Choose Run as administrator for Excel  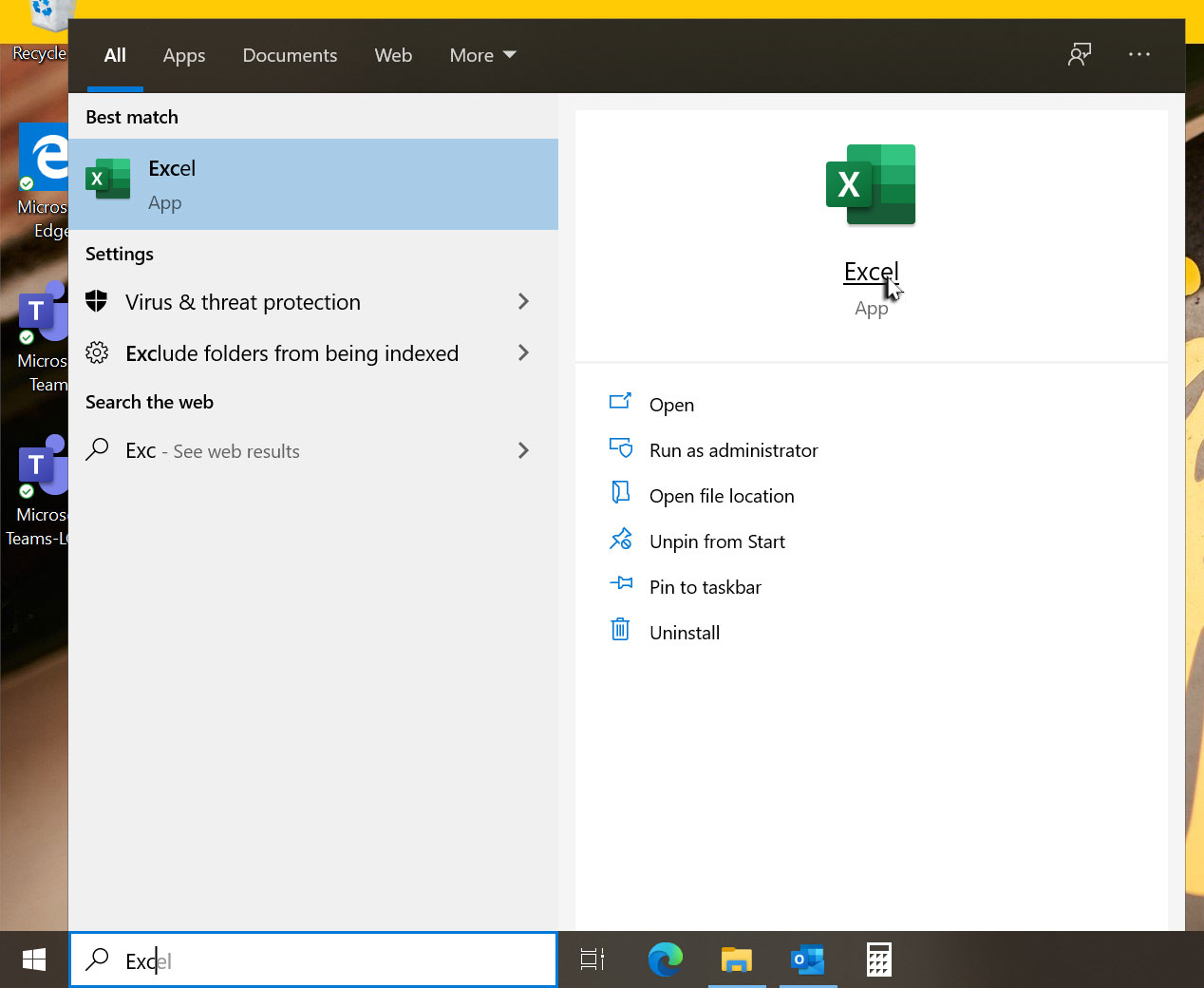coord(733,450)
